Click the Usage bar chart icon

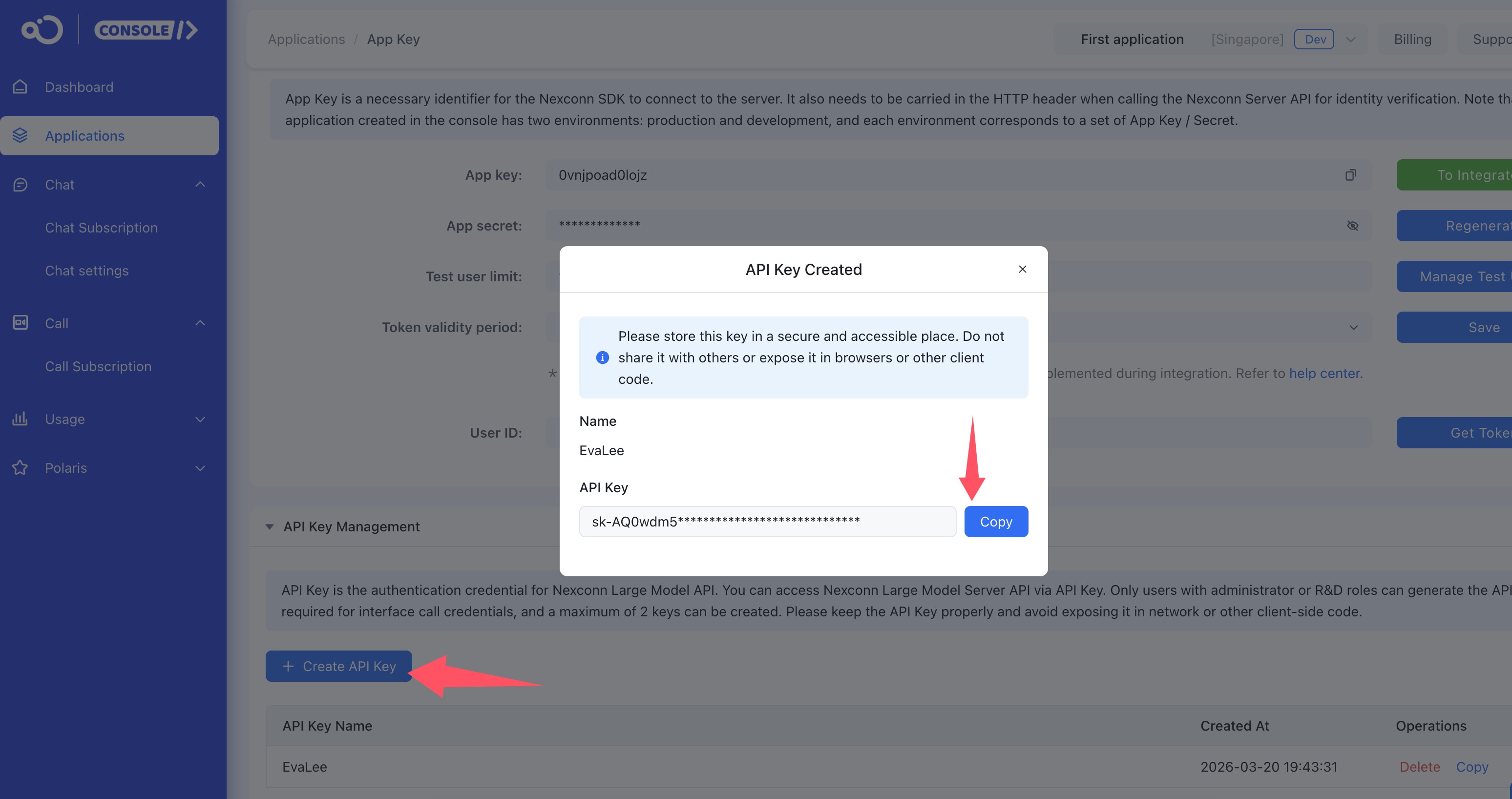tap(20, 419)
